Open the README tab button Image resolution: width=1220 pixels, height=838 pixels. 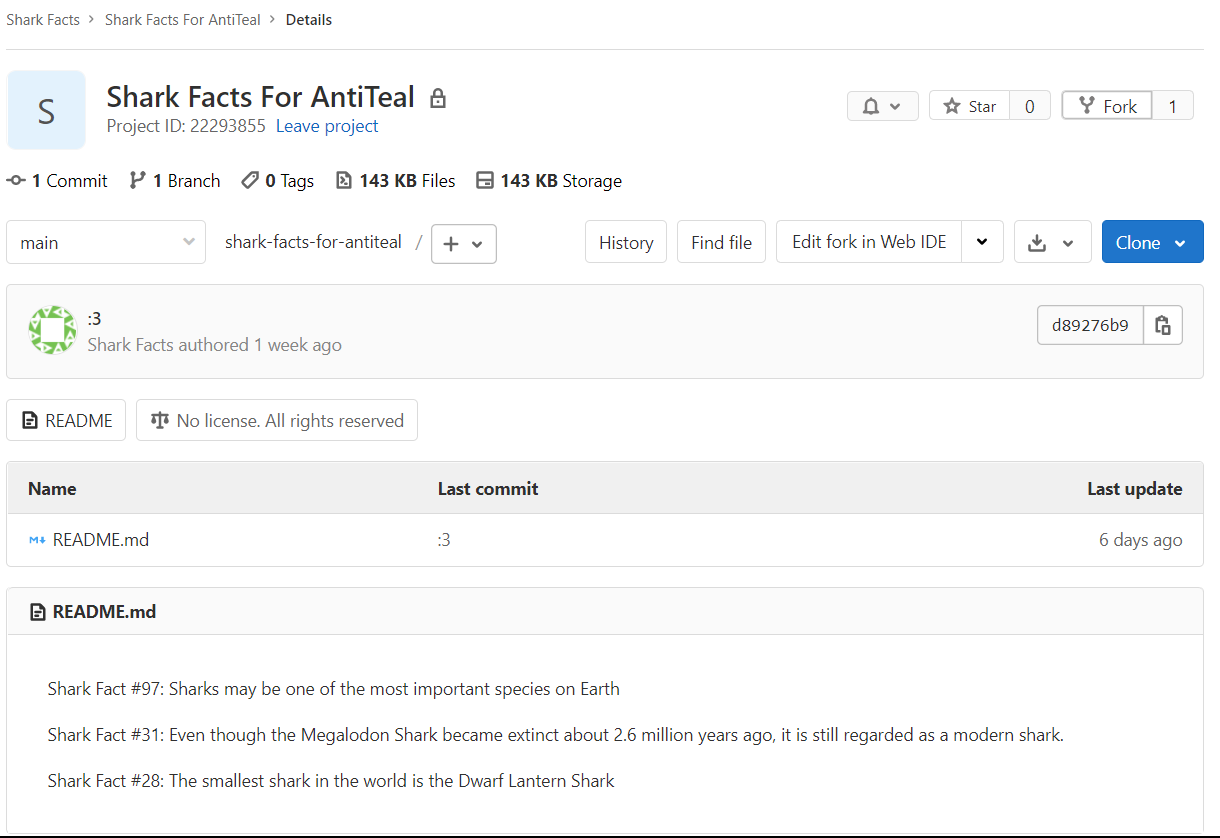point(66,421)
